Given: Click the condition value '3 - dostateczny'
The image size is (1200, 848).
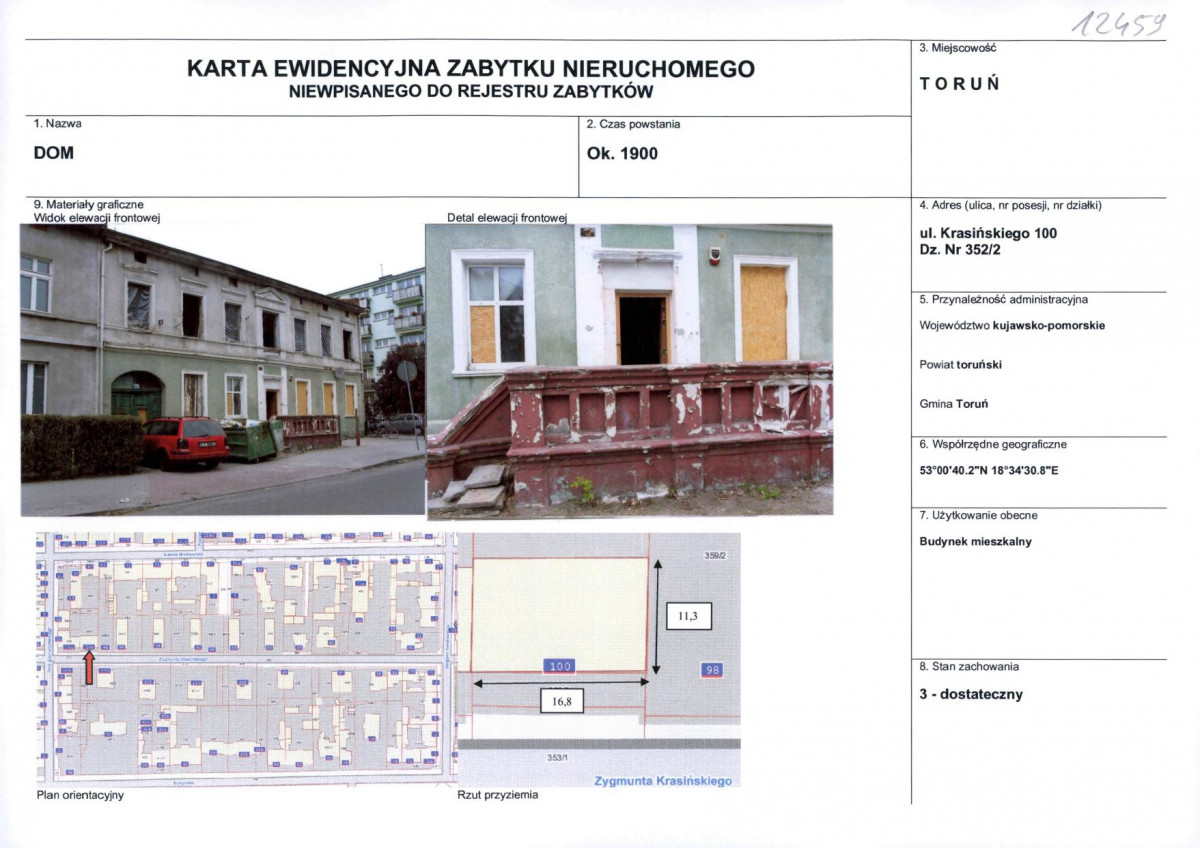Looking at the screenshot, I should tap(971, 695).
